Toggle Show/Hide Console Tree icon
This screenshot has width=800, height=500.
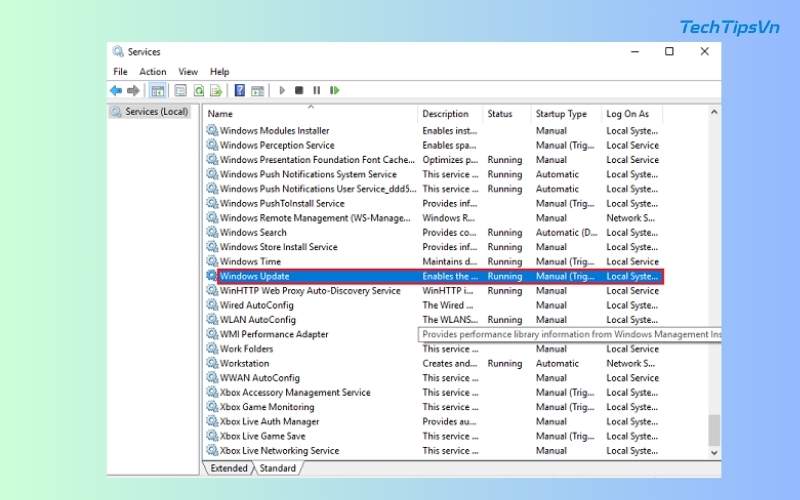tap(158, 91)
